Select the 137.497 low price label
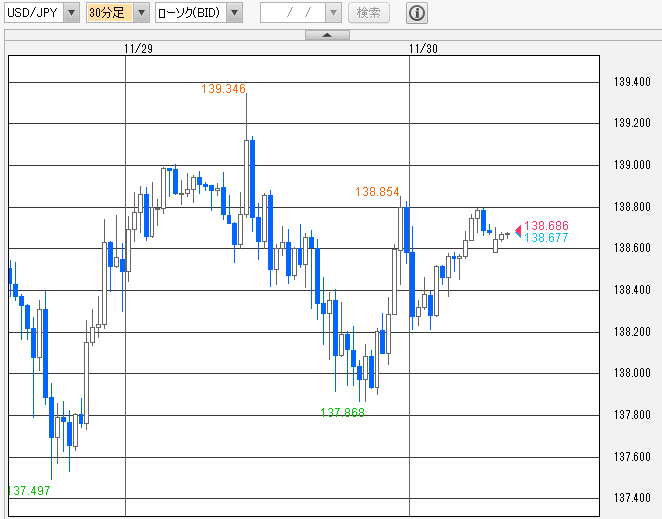This screenshot has height=519, width=662. [x=29, y=491]
